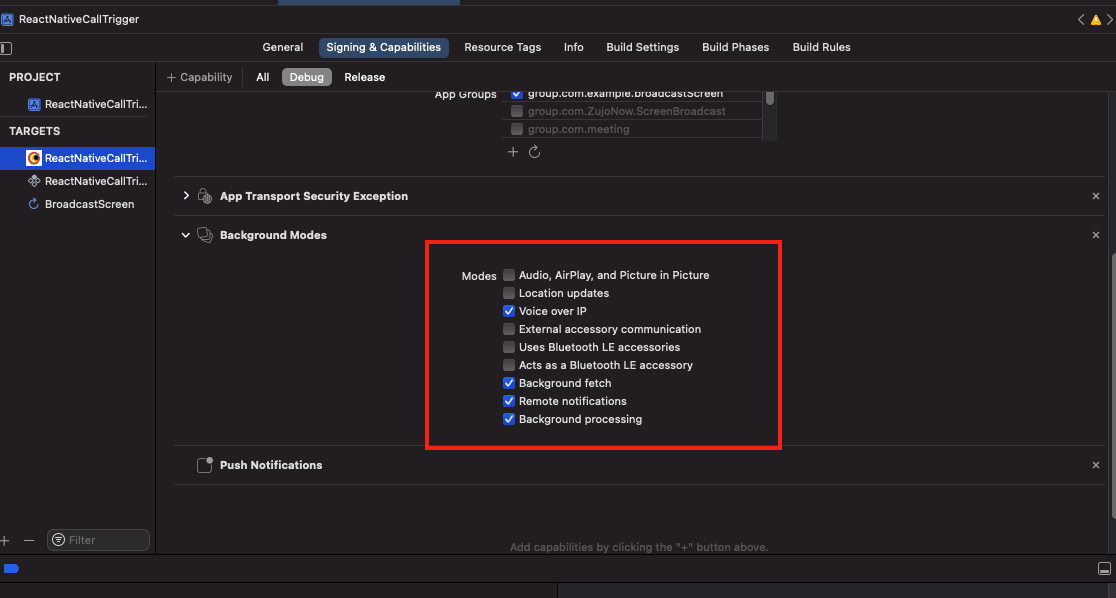The width and height of the screenshot is (1116, 598).
Task: Select the BroadcastScreen target
Action: (x=80, y=204)
